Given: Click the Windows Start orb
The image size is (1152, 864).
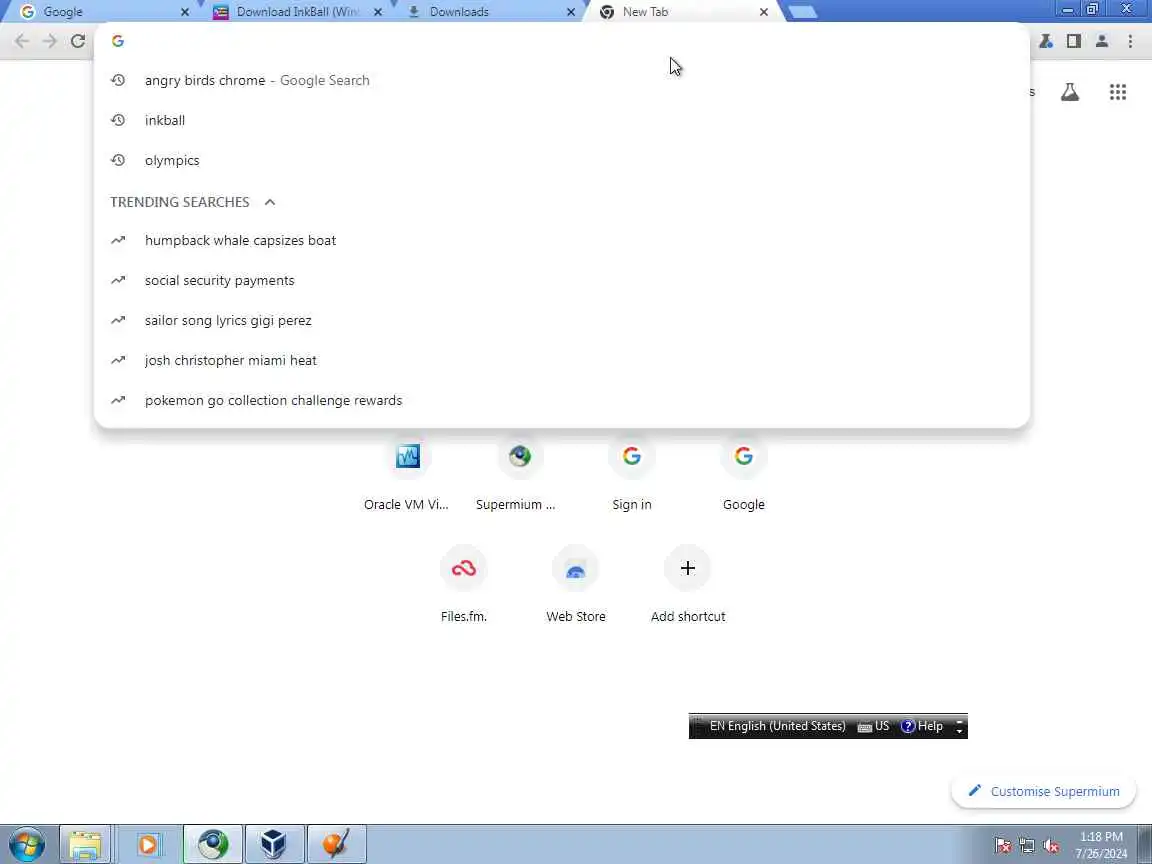Looking at the screenshot, I should pyautogui.click(x=26, y=844).
